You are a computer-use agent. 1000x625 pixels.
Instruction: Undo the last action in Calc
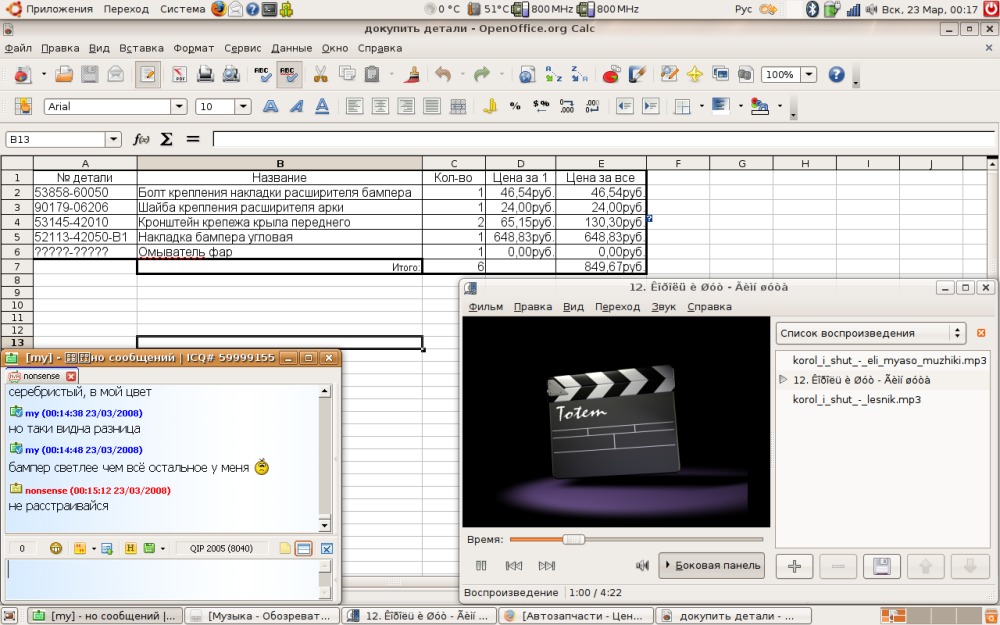pyautogui.click(x=443, y=75)
